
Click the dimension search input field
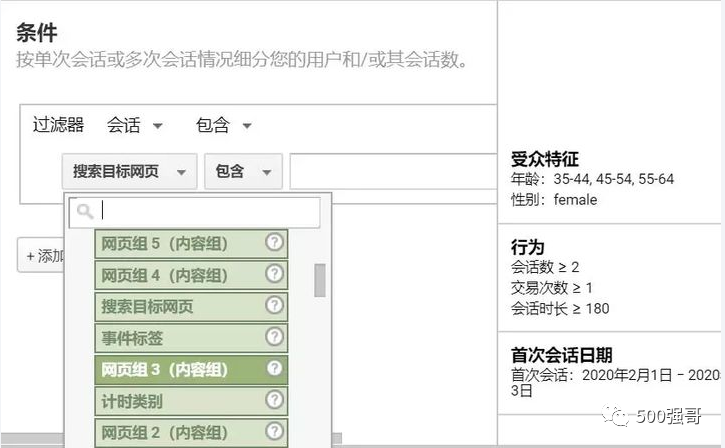pyautogui.click(x=195, y=212)
